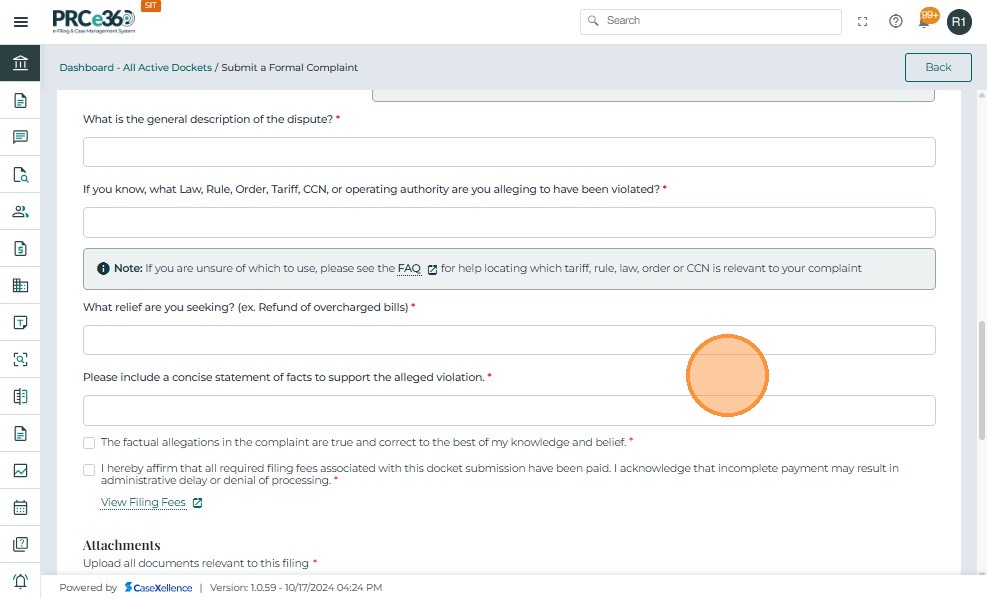Image resolution: width=987 pixels, height=599 pixels.
Task: Click the calendar sidebar icon
Action: point(20,507)
